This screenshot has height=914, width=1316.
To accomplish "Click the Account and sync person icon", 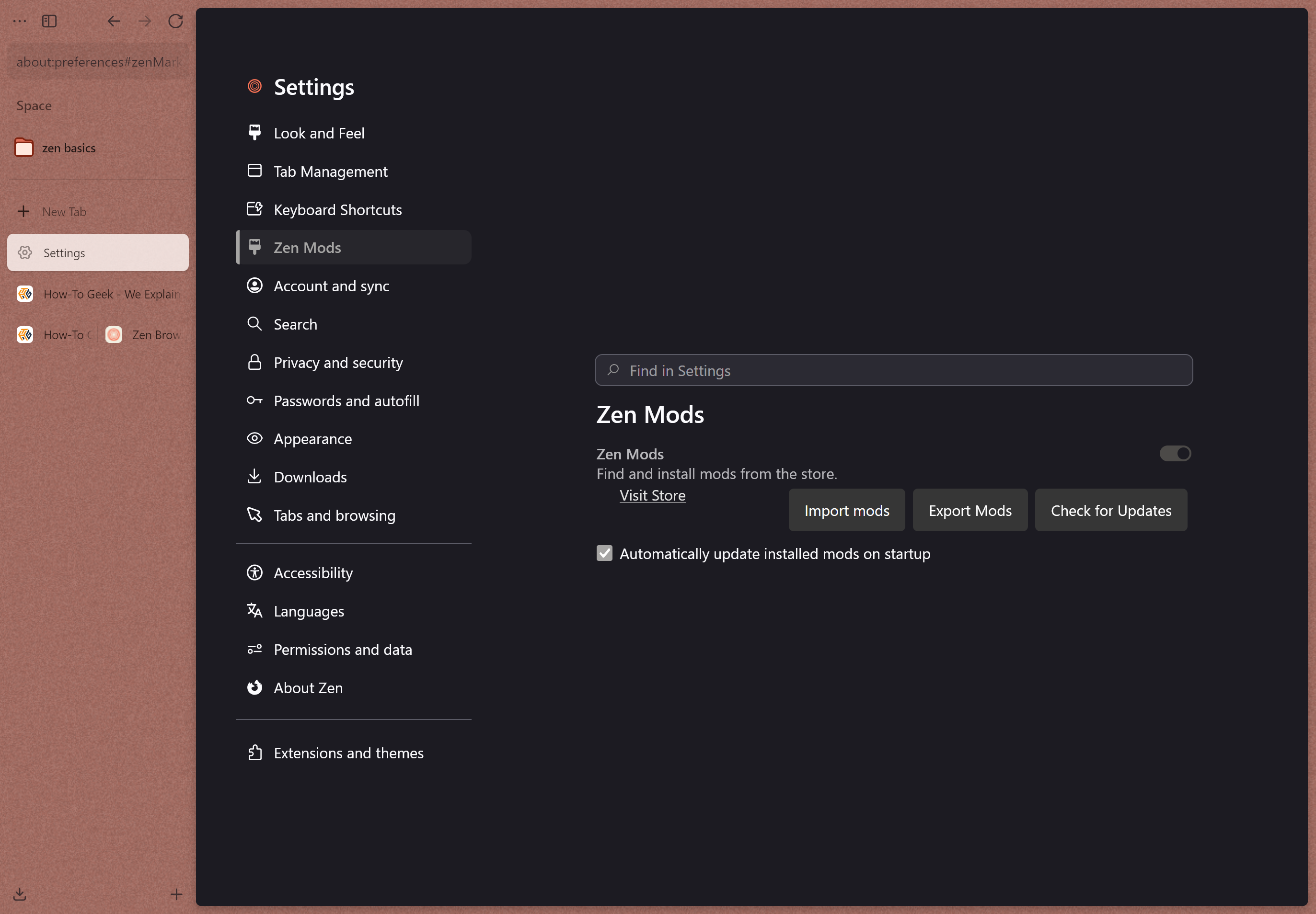I will coord(254,285).
